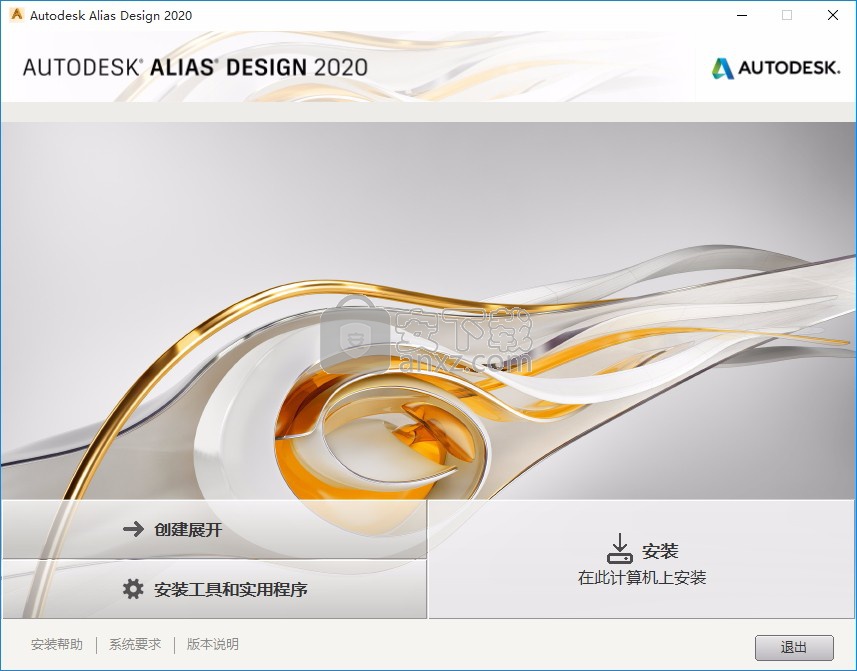Click the window title text in title bar
The width and height of the screenshot is (857, 671).
111,15
